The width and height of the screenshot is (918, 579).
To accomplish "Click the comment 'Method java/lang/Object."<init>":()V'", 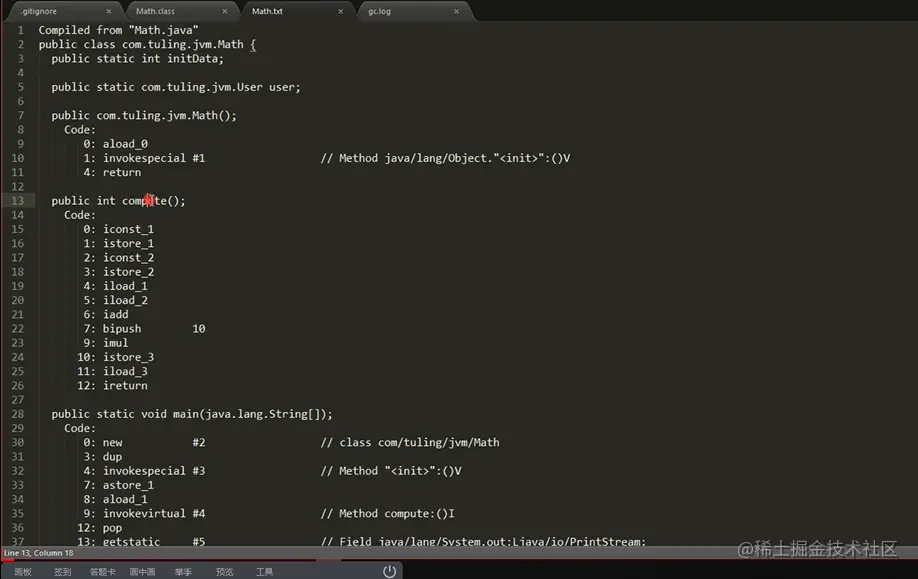I will pos(454,158).
